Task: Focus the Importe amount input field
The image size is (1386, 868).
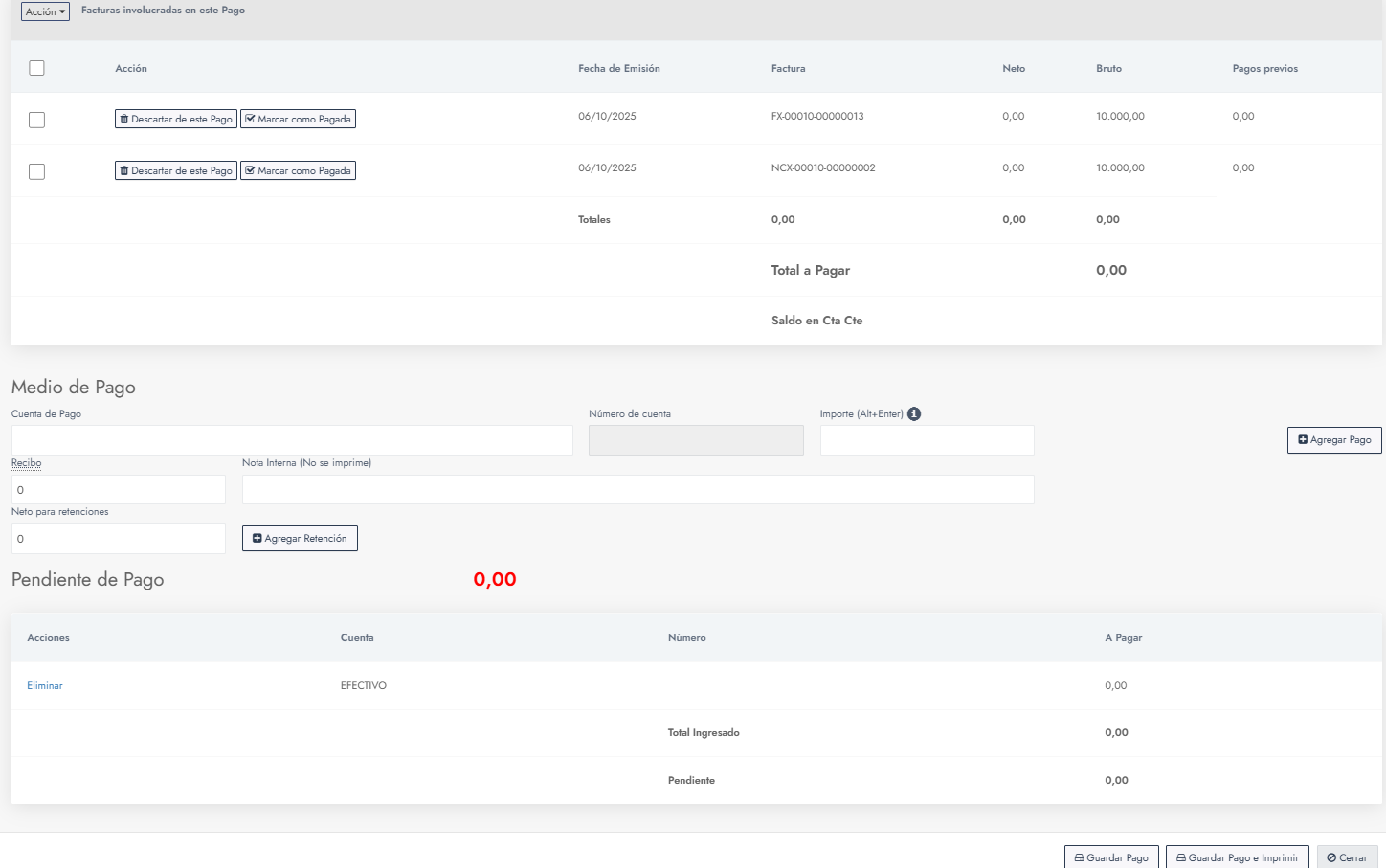Action: [927, 440]
